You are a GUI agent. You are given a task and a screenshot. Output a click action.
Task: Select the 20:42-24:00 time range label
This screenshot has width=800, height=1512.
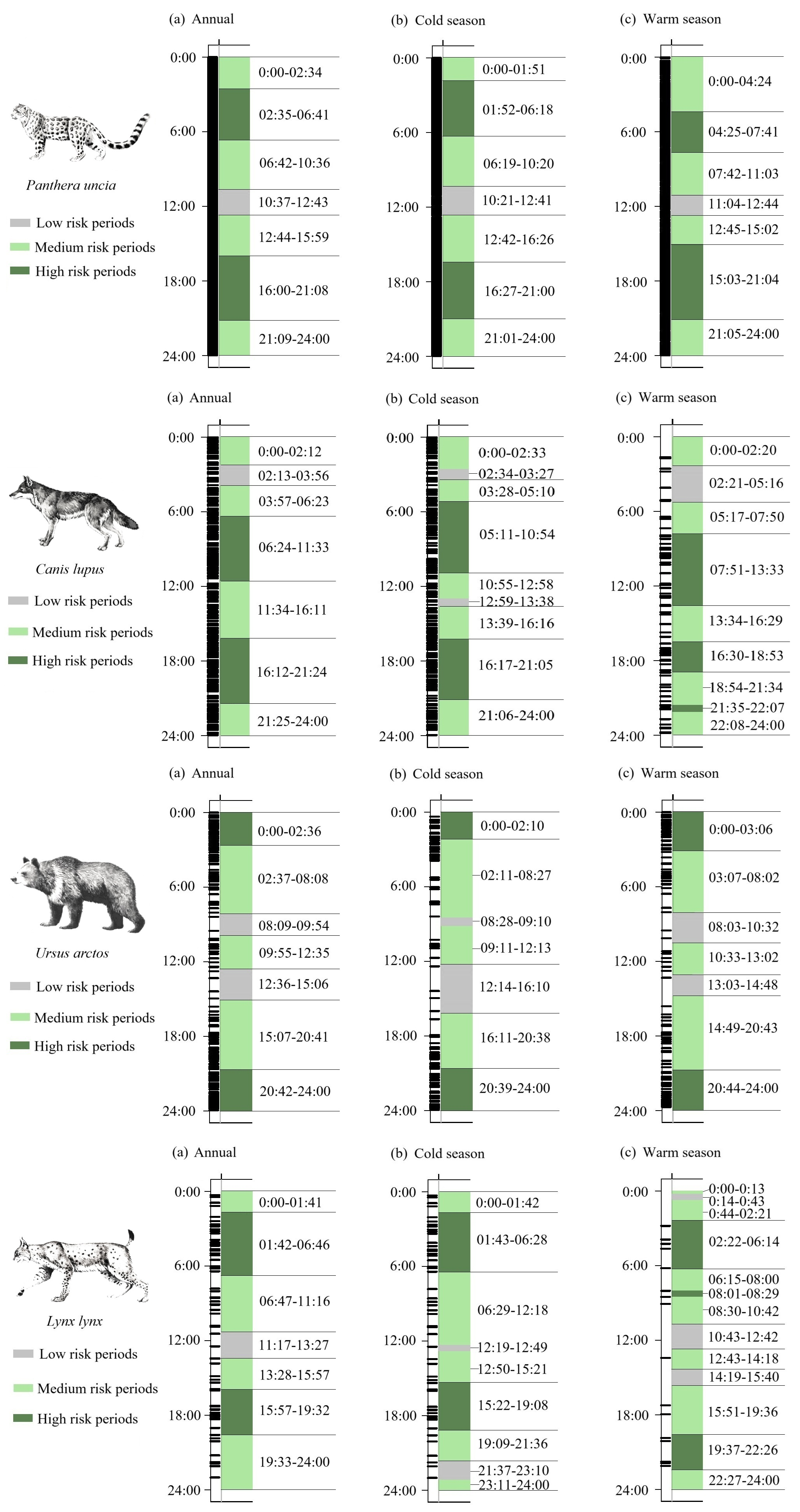point(295,1091)
